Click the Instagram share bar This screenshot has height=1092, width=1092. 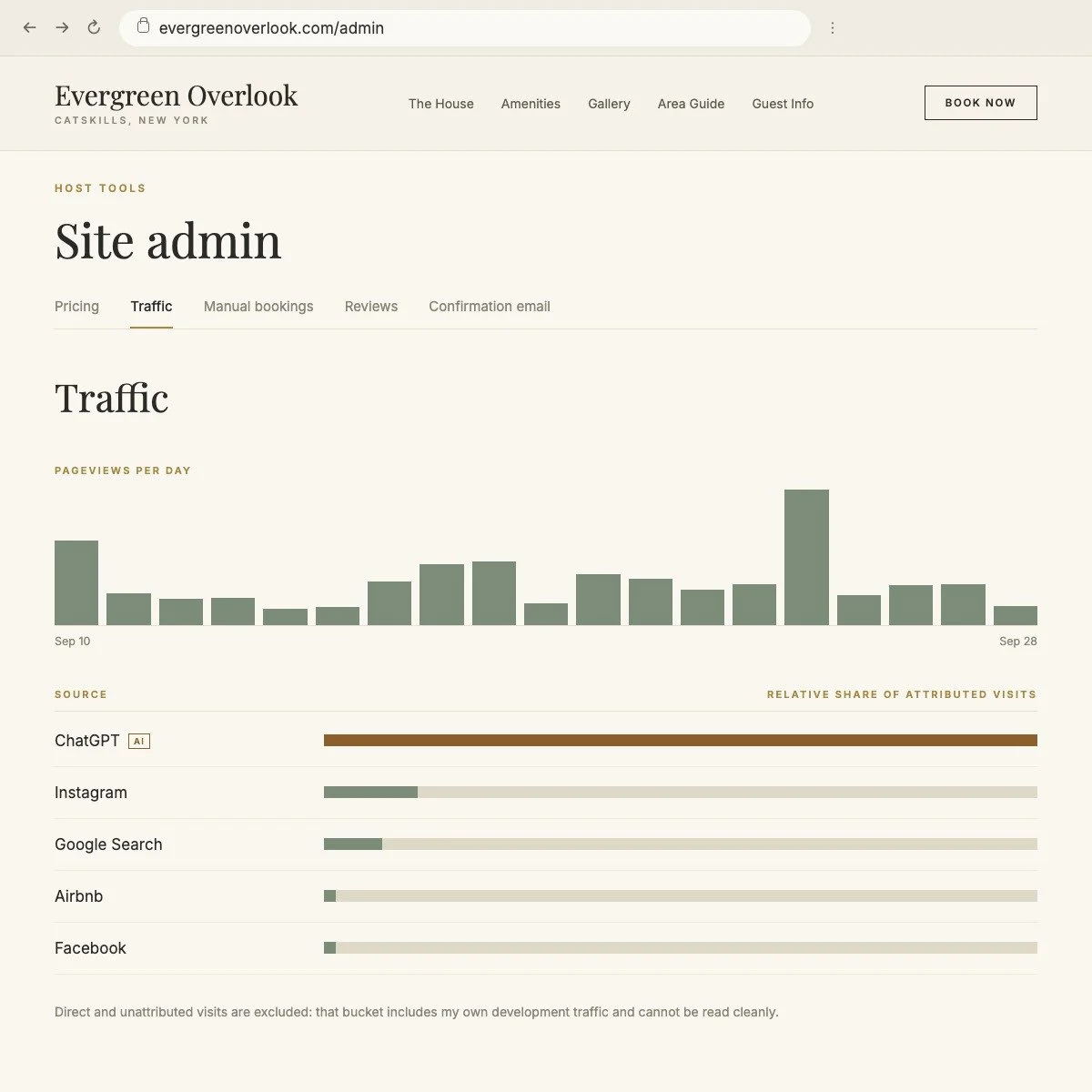tap(681, 793)
